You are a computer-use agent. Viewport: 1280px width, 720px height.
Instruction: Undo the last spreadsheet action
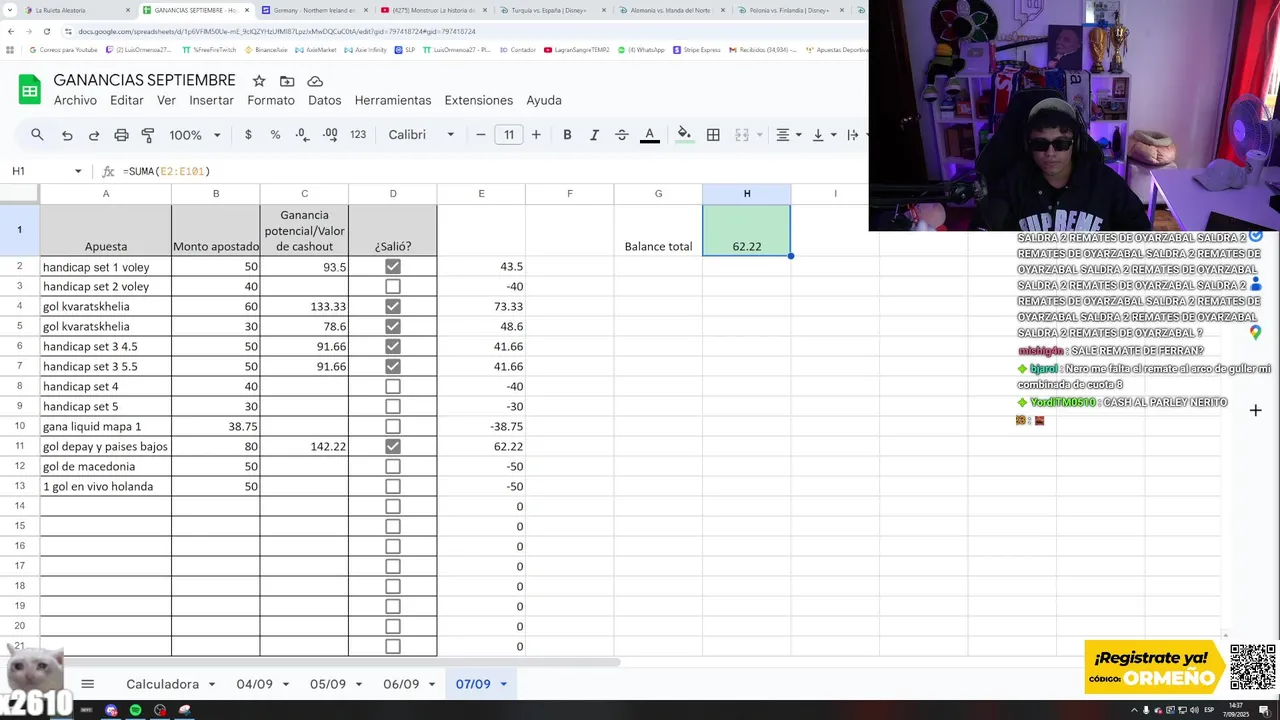click(67, 135)
